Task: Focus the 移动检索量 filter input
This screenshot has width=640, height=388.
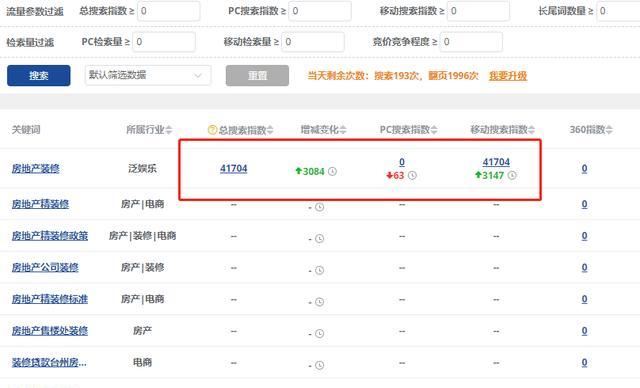Action: pyautogui.click(x=313, y=42)
